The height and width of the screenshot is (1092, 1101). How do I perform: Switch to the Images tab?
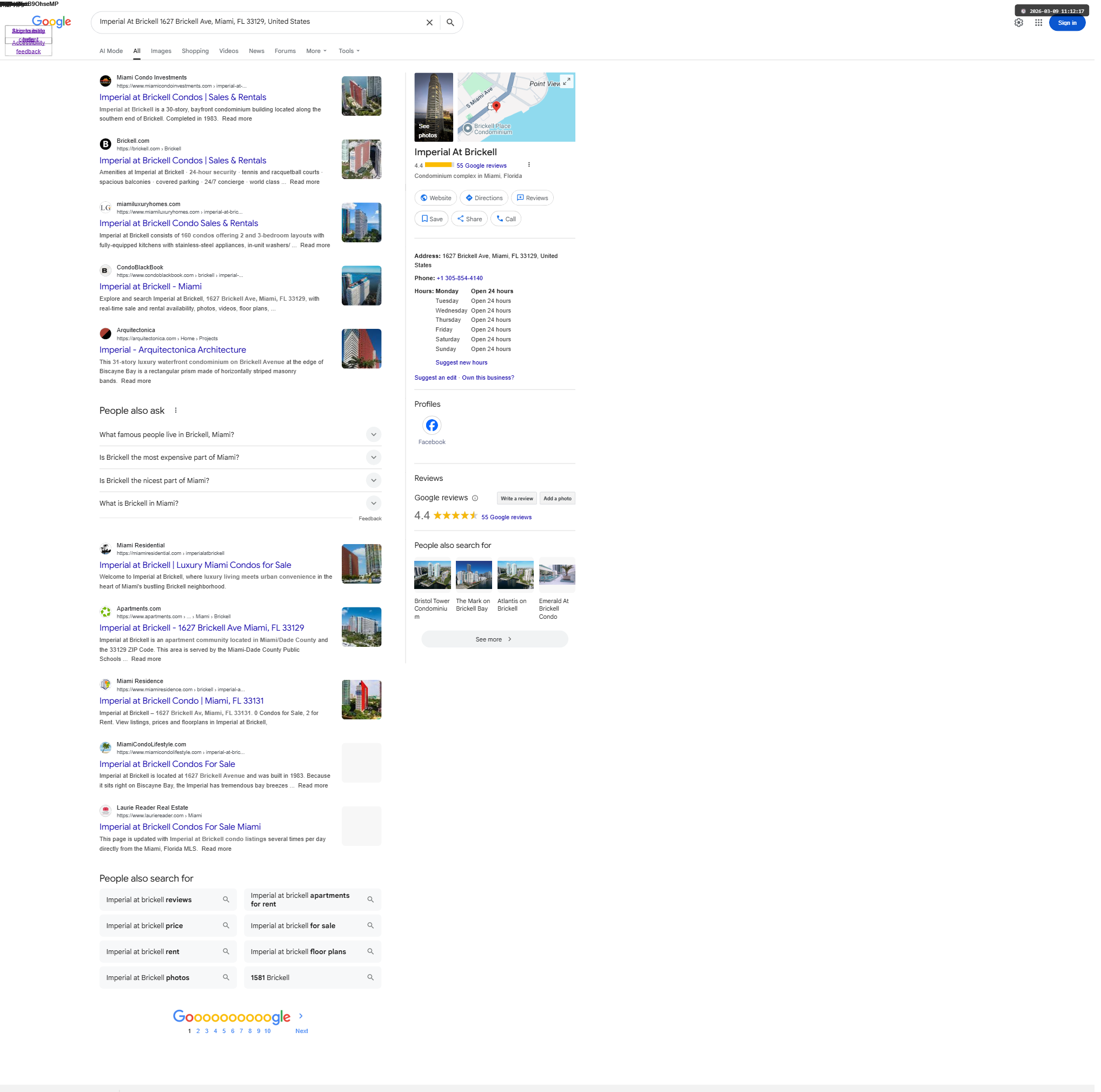point(162,51)
